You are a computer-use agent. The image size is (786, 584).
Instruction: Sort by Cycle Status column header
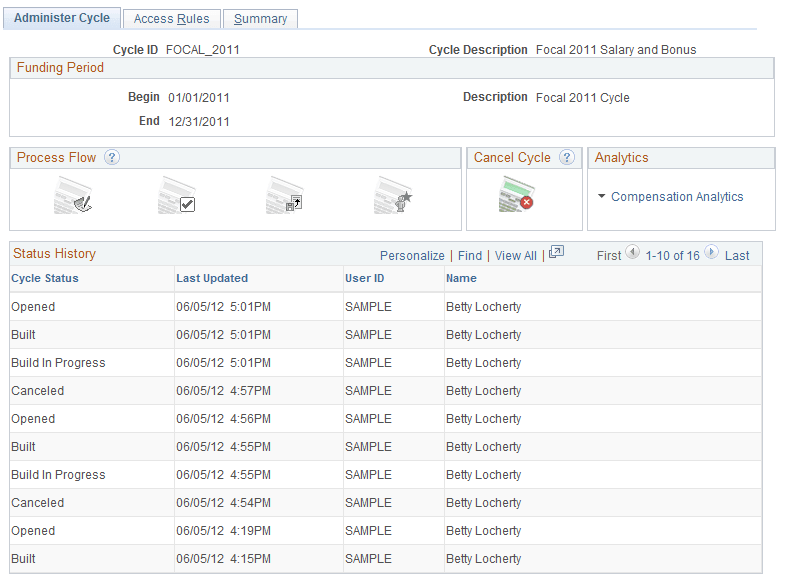click(45, 278)
